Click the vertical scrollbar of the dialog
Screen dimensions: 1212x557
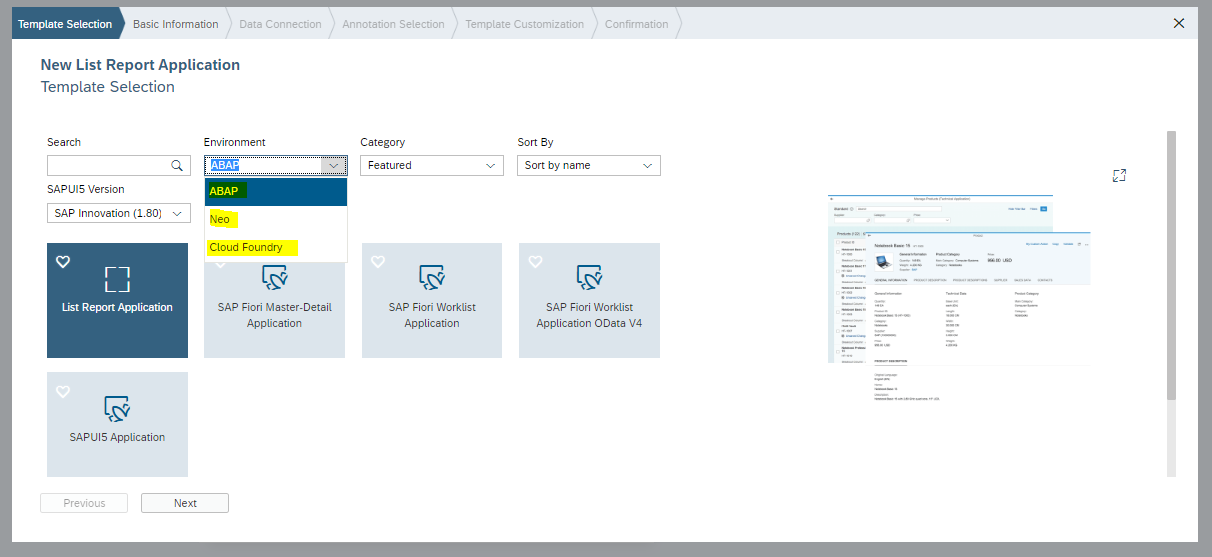[1171, 265]
